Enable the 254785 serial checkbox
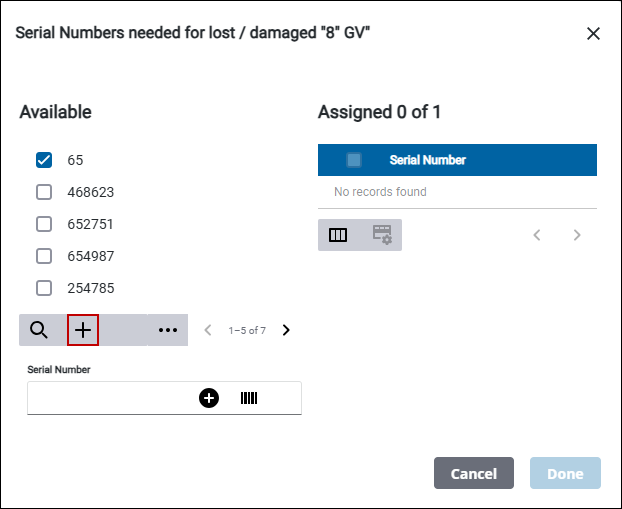 pyautogui.click(x=44, y=288)
